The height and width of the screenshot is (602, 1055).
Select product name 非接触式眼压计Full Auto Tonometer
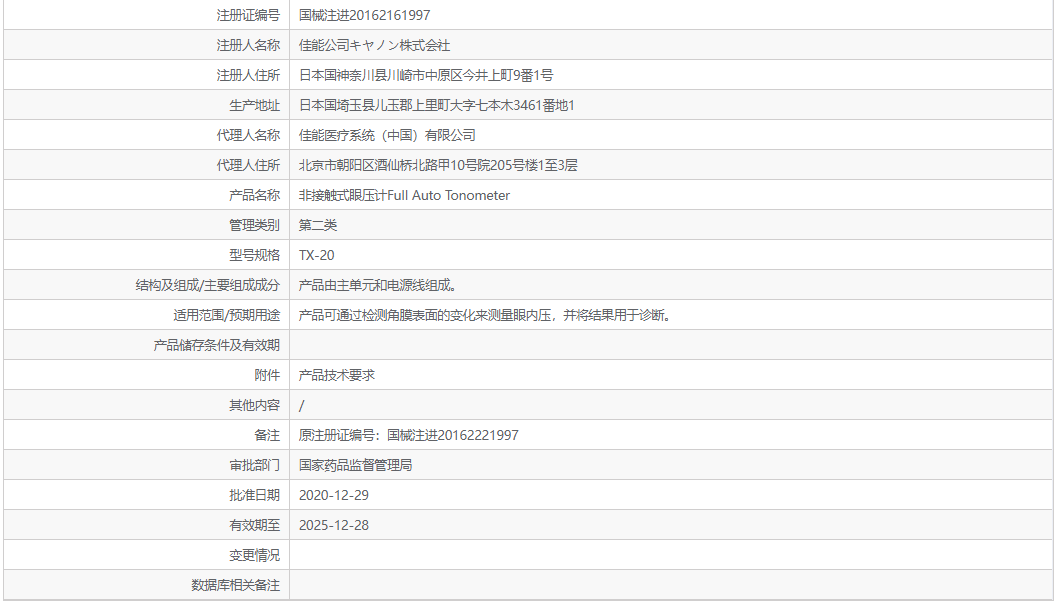click(404, 196)
